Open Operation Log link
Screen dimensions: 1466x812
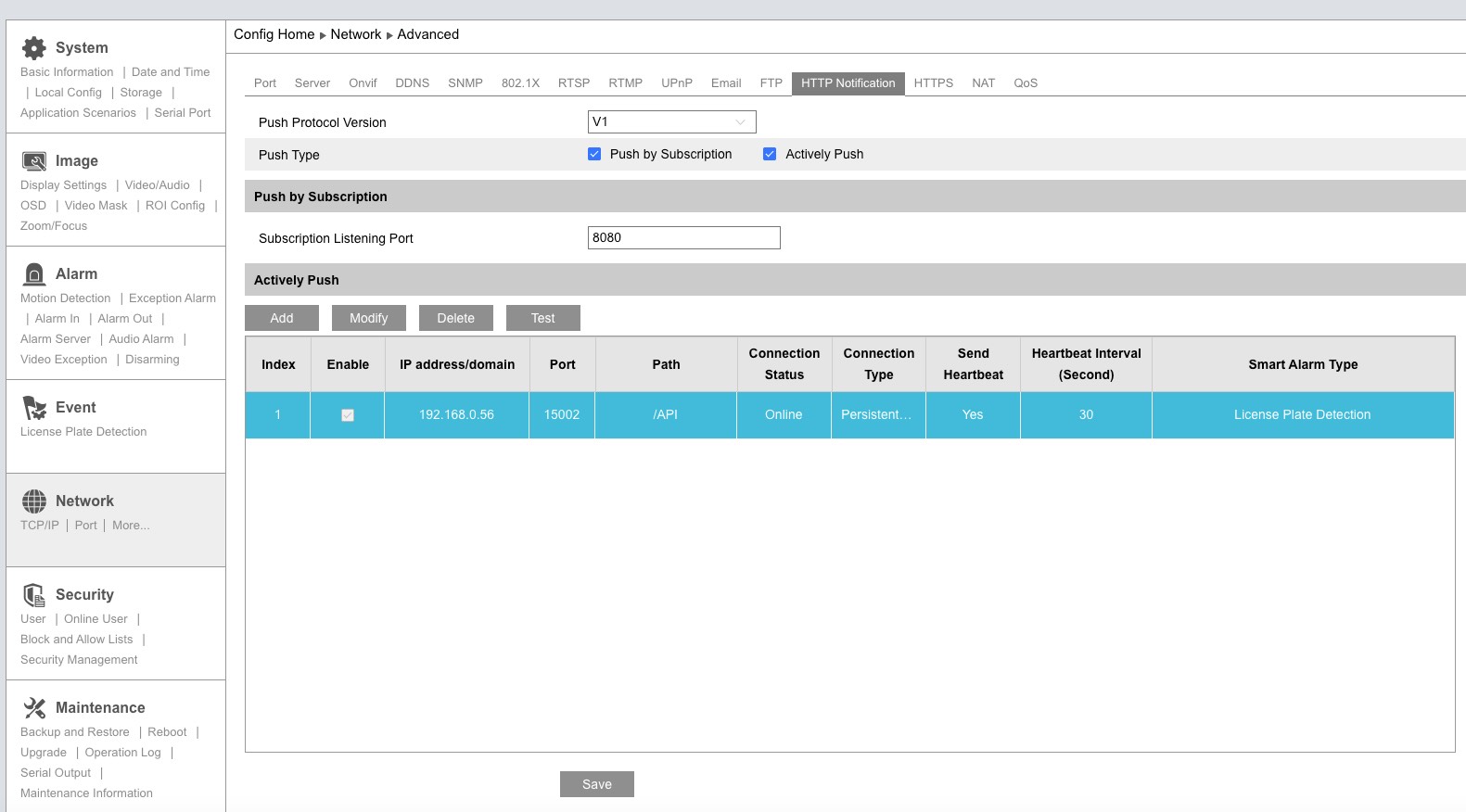coord(122,752)
